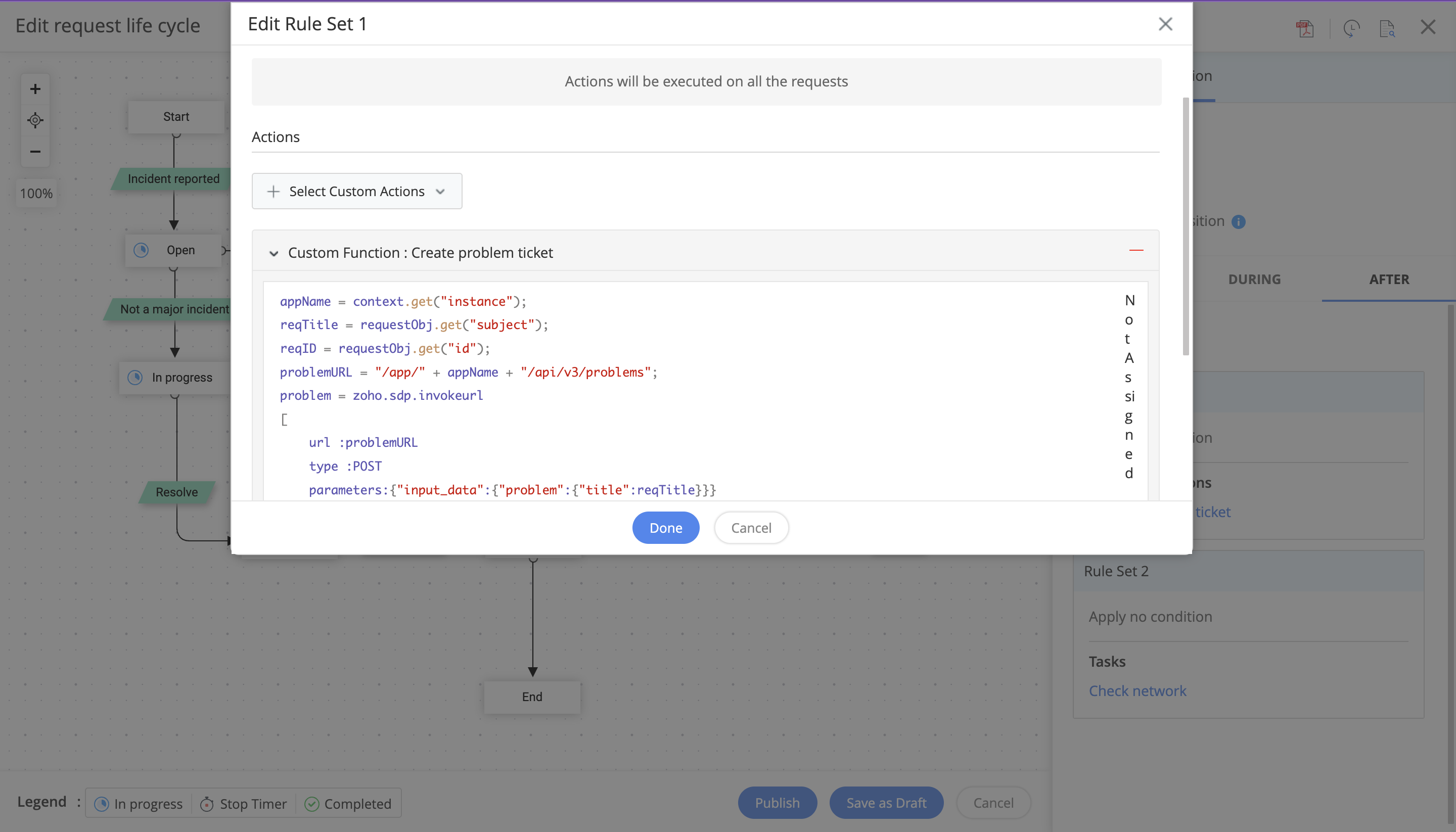Screen dimensions: 1456x832
Task: Click the Done button
Action: tap(665, 527)
